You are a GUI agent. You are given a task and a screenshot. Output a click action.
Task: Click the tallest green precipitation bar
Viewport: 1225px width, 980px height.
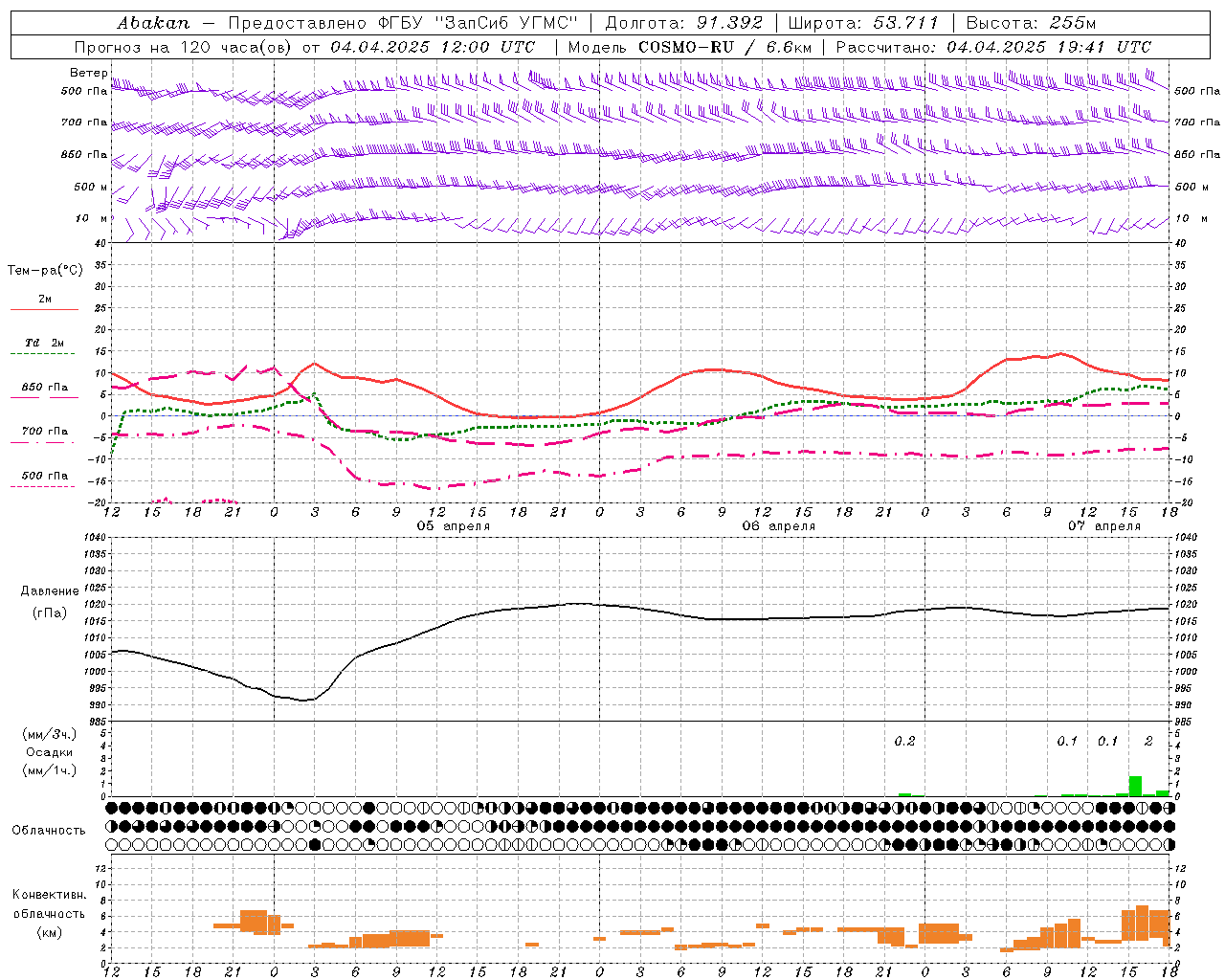click(x=1135, y=786)
